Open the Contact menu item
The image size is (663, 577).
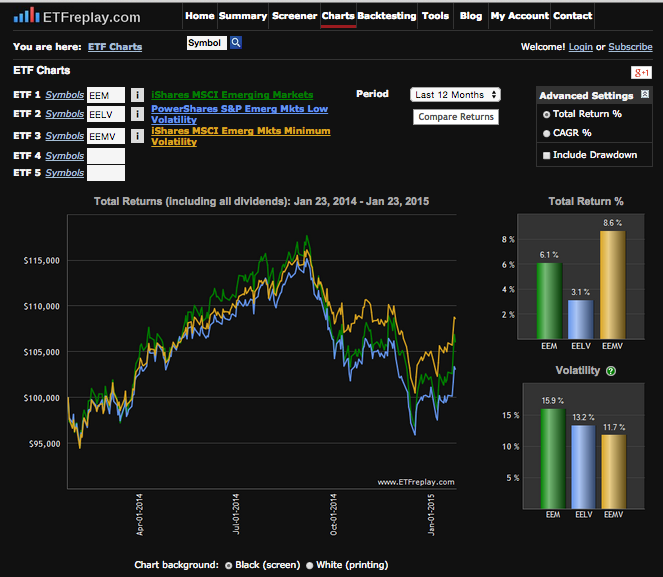pos(573,16)
